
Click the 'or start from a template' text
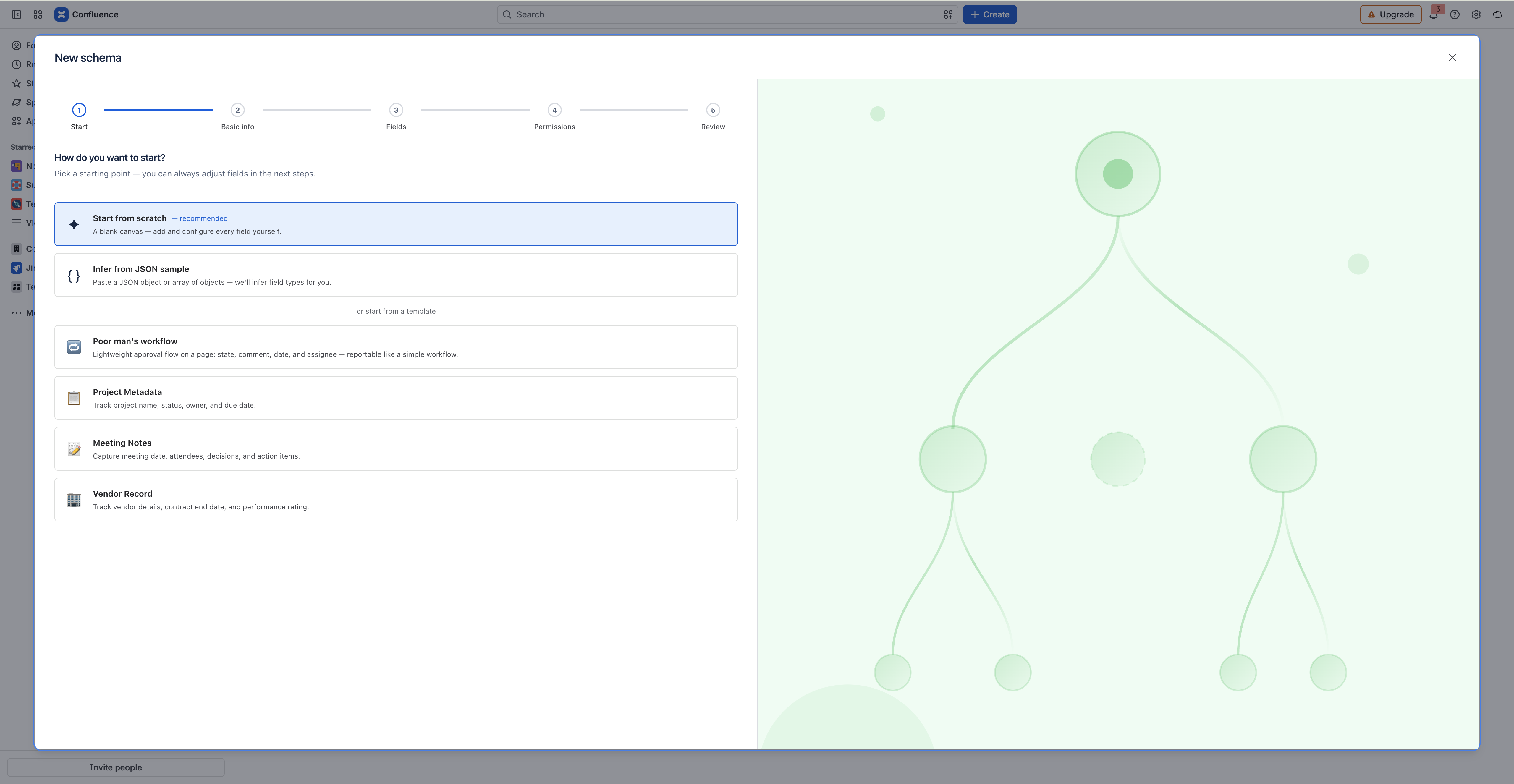tap(396, 312)
